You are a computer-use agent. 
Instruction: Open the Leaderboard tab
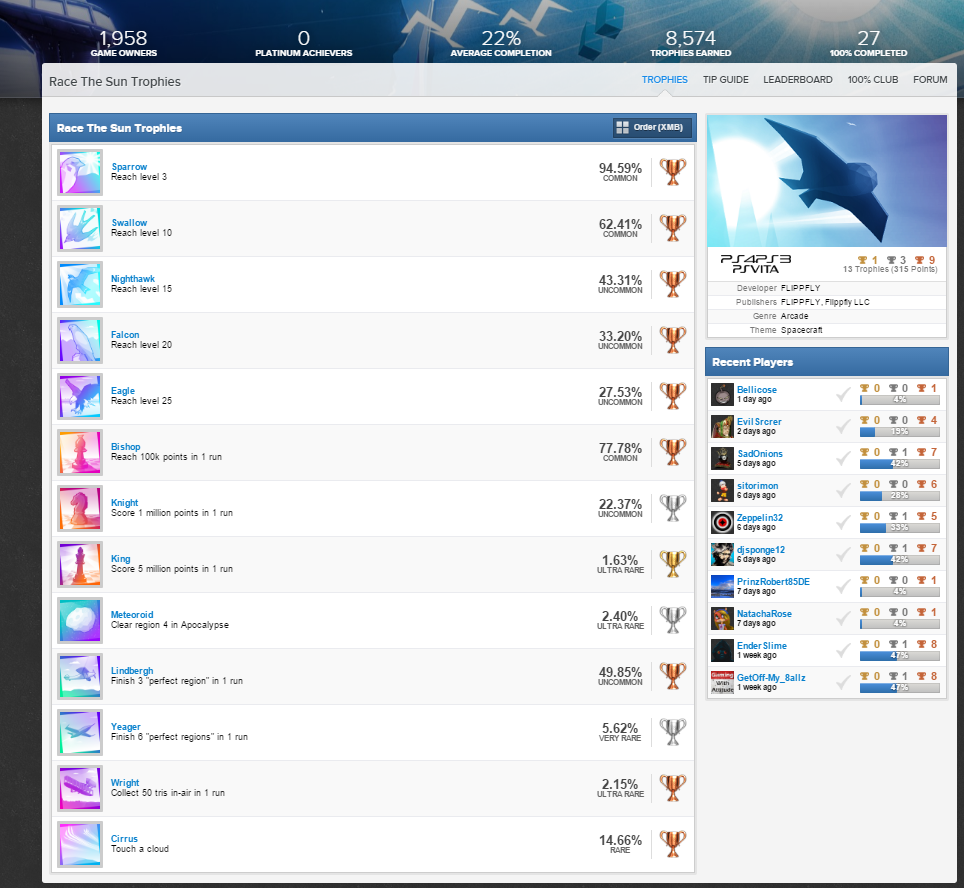pyautogui.click(x=797, y=80)
